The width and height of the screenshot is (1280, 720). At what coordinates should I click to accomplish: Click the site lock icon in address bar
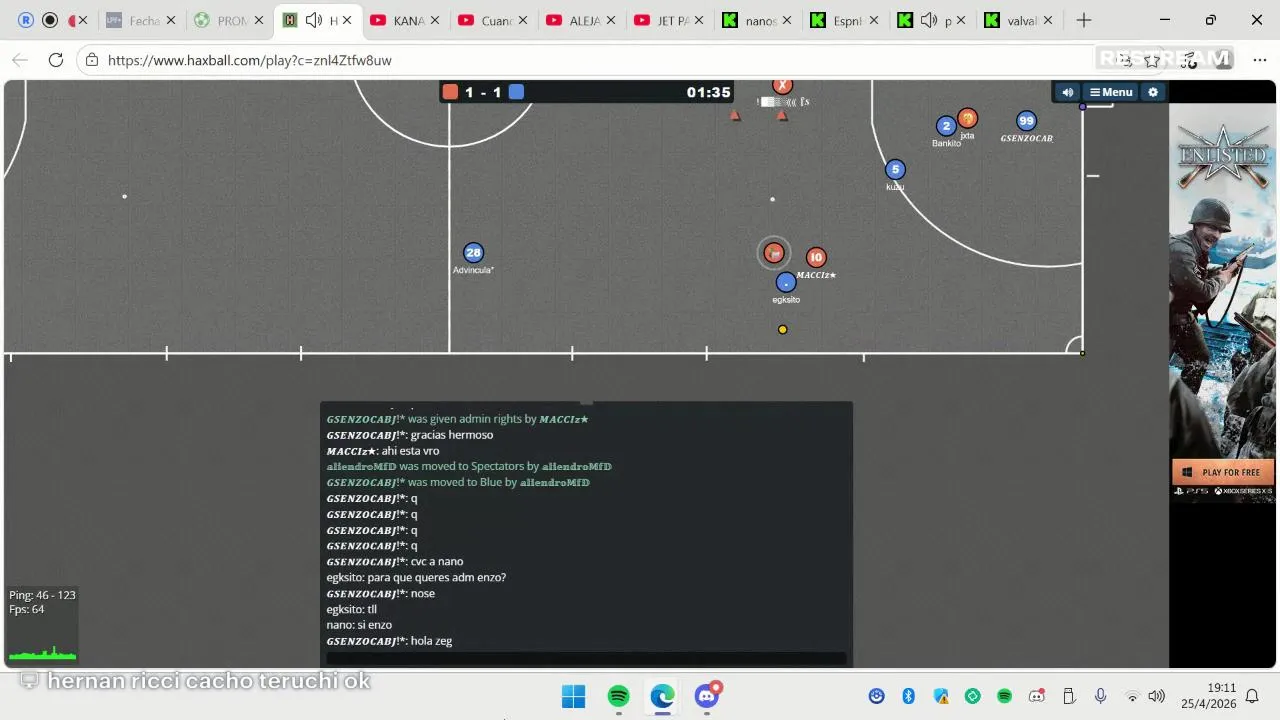(92, 60)
